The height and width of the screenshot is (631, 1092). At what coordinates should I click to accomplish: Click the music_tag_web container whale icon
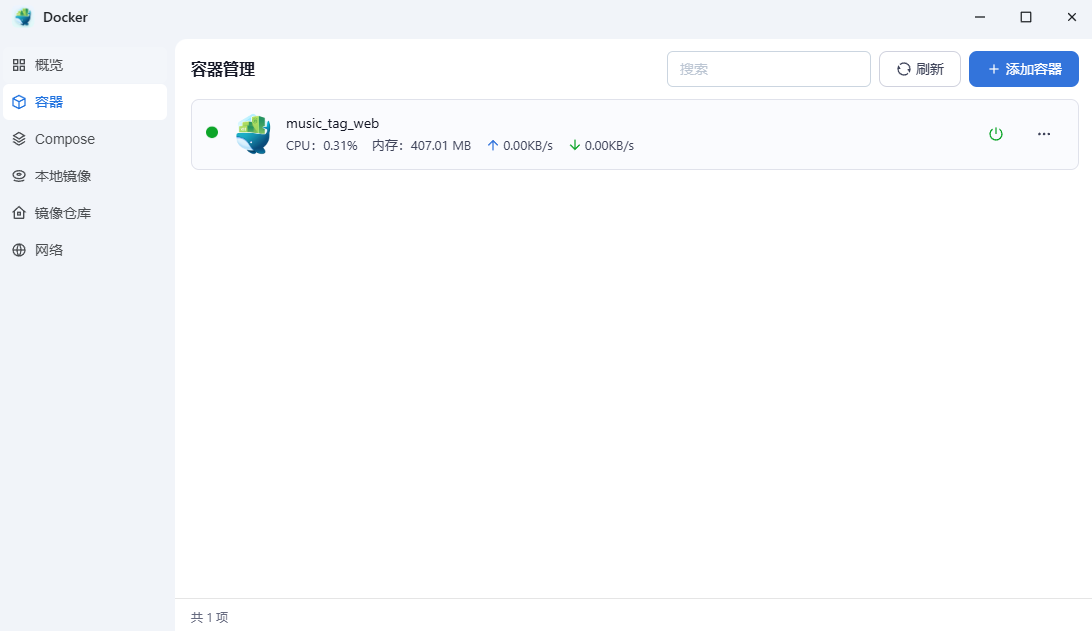tap(253, 134)
